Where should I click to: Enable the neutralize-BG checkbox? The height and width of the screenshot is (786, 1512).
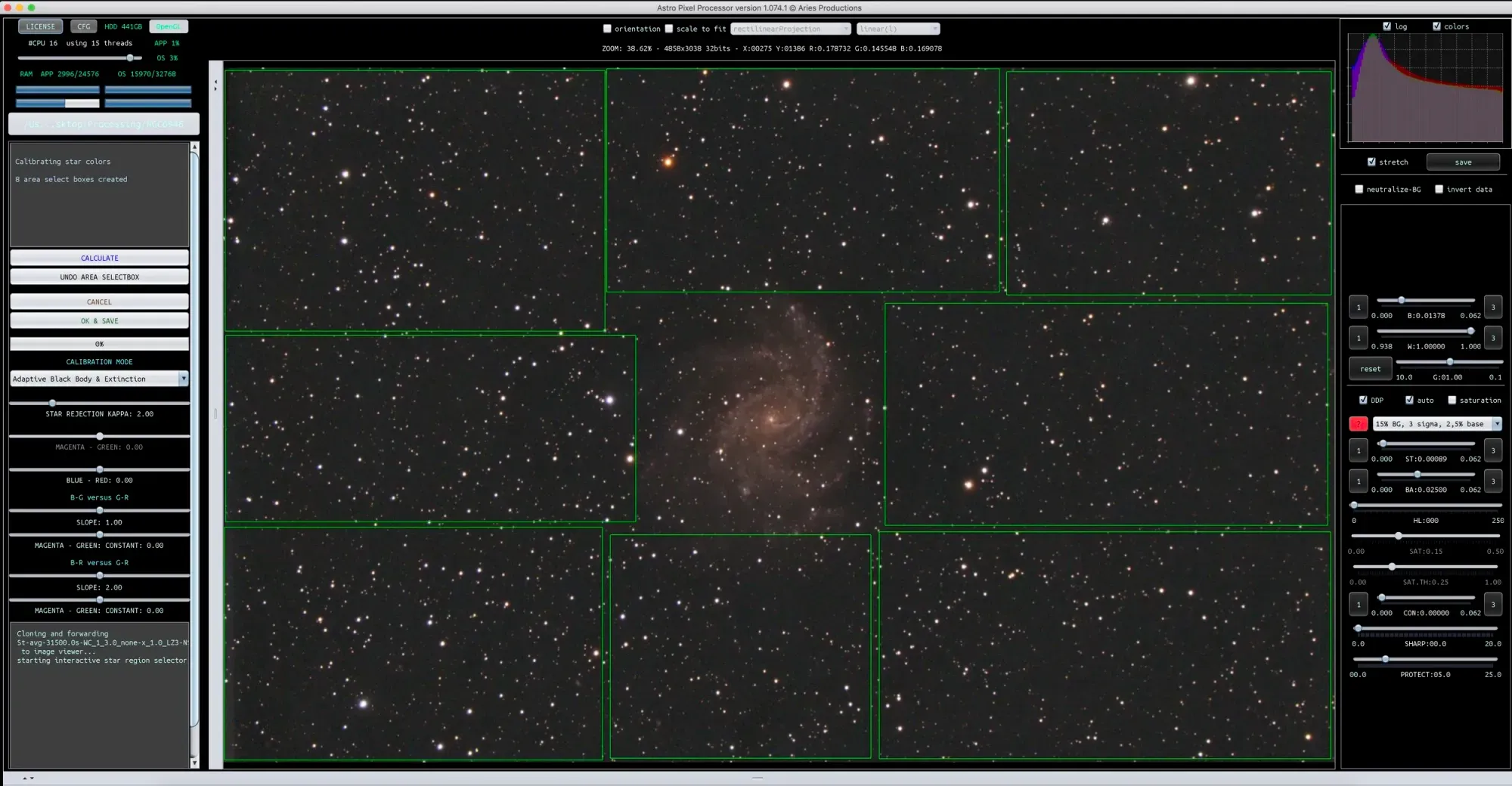pos(1359,190)
